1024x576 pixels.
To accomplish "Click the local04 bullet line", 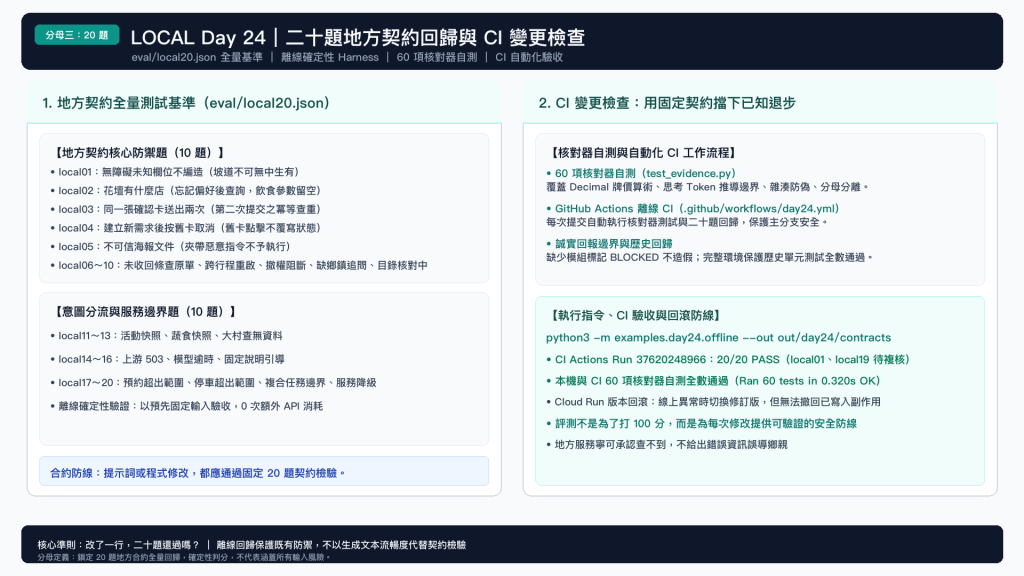I will coord(185,228).
